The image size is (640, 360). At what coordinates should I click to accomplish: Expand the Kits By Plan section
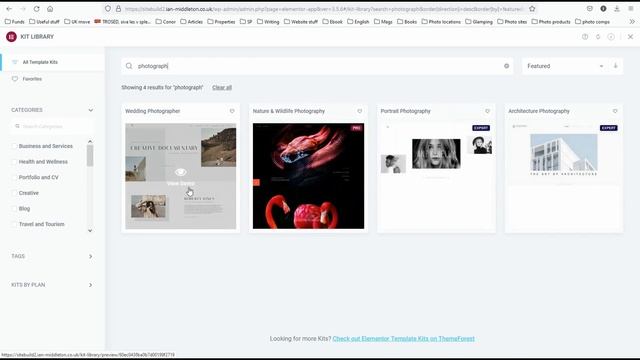[x=91, y=285]
